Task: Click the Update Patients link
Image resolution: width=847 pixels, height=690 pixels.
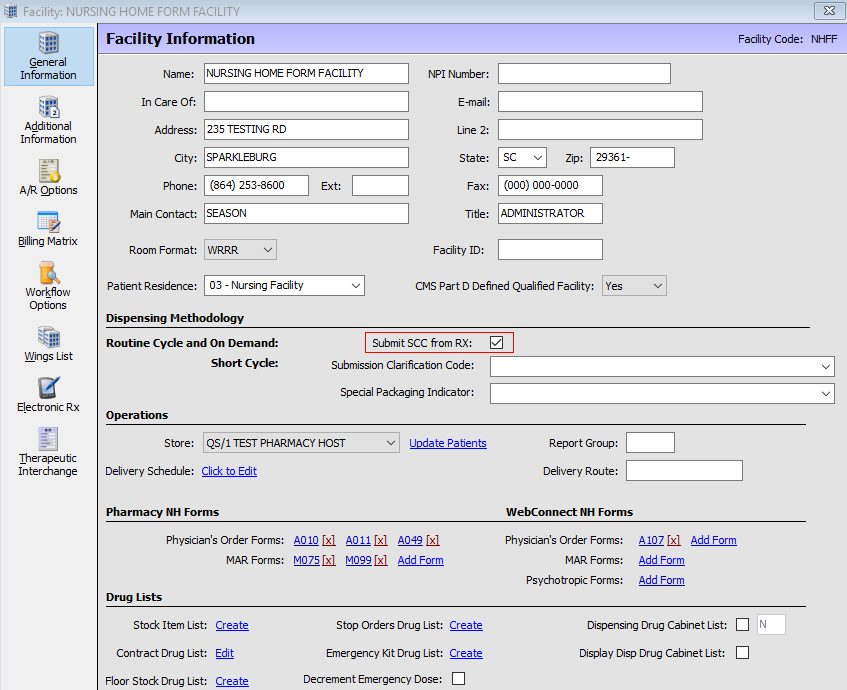Action: [448, 443]
